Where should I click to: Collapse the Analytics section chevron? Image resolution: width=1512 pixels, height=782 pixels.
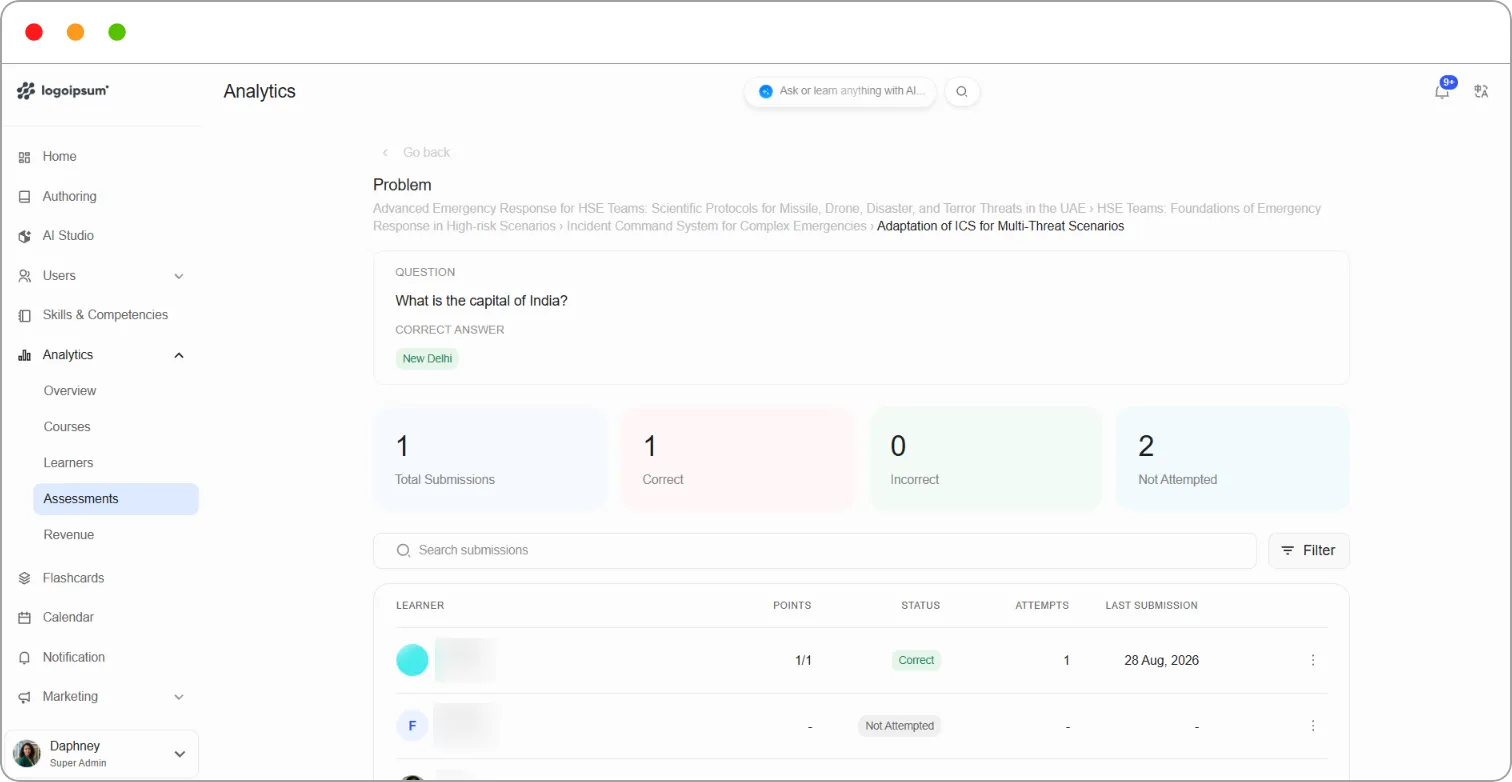[x=179, y=355]
